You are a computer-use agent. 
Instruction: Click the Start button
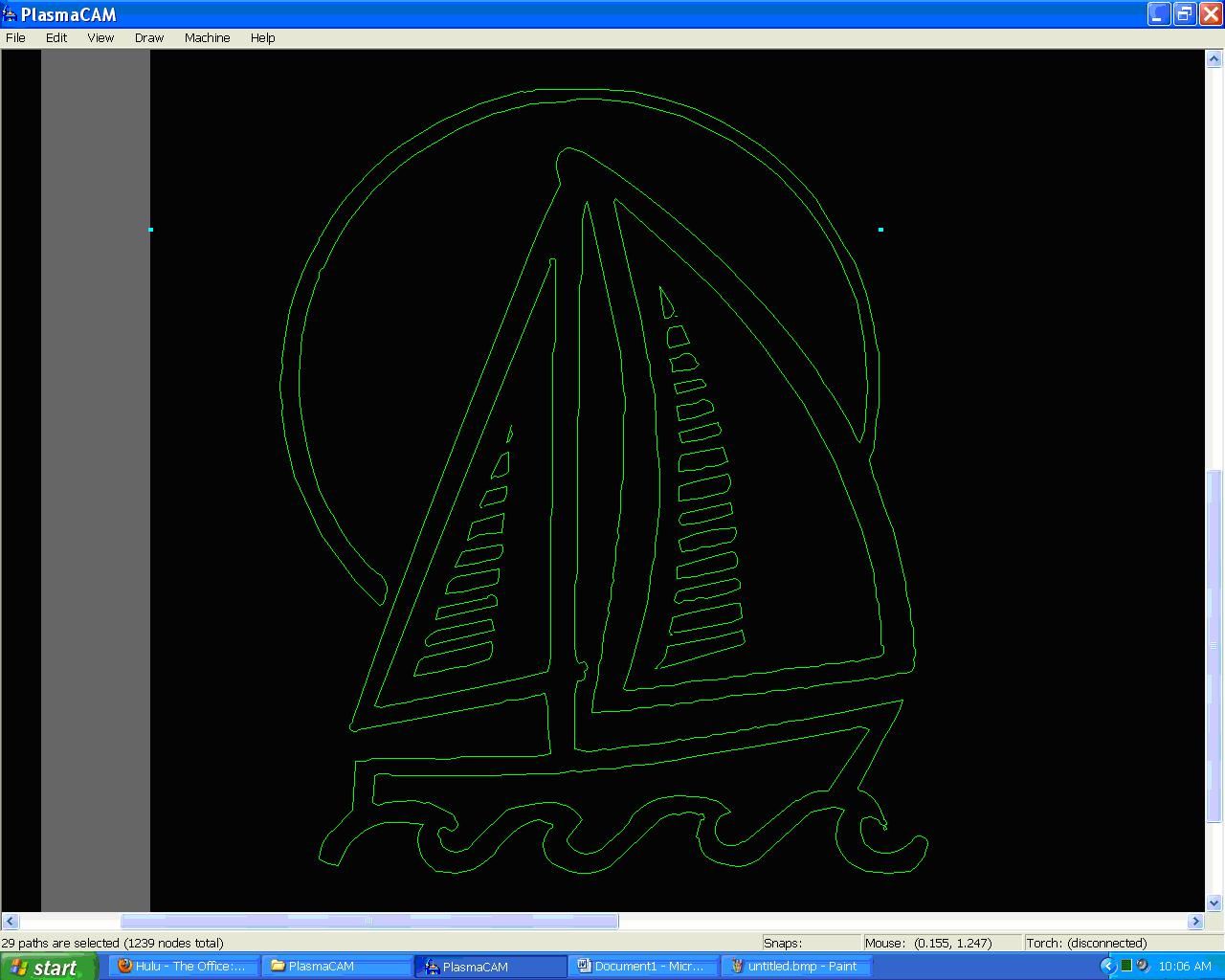click(48, 966)
